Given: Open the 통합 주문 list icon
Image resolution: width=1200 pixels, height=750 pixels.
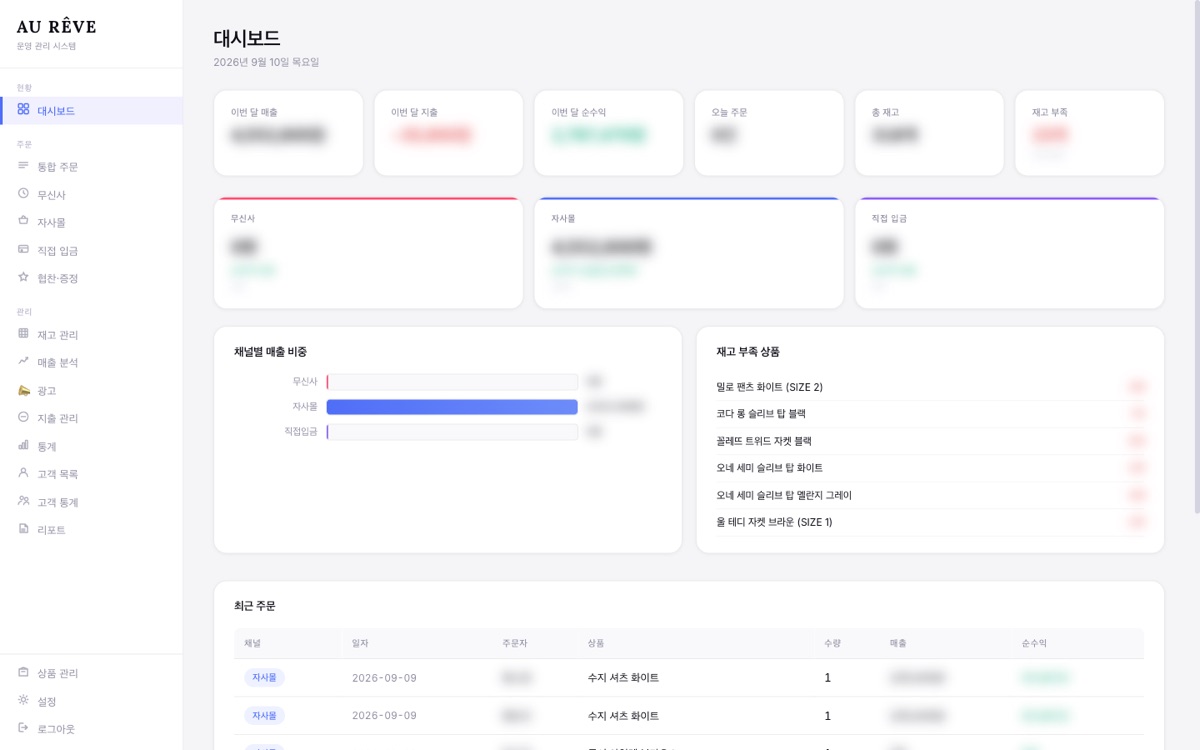Looking at the screenshot, I should tap(23, 166).
